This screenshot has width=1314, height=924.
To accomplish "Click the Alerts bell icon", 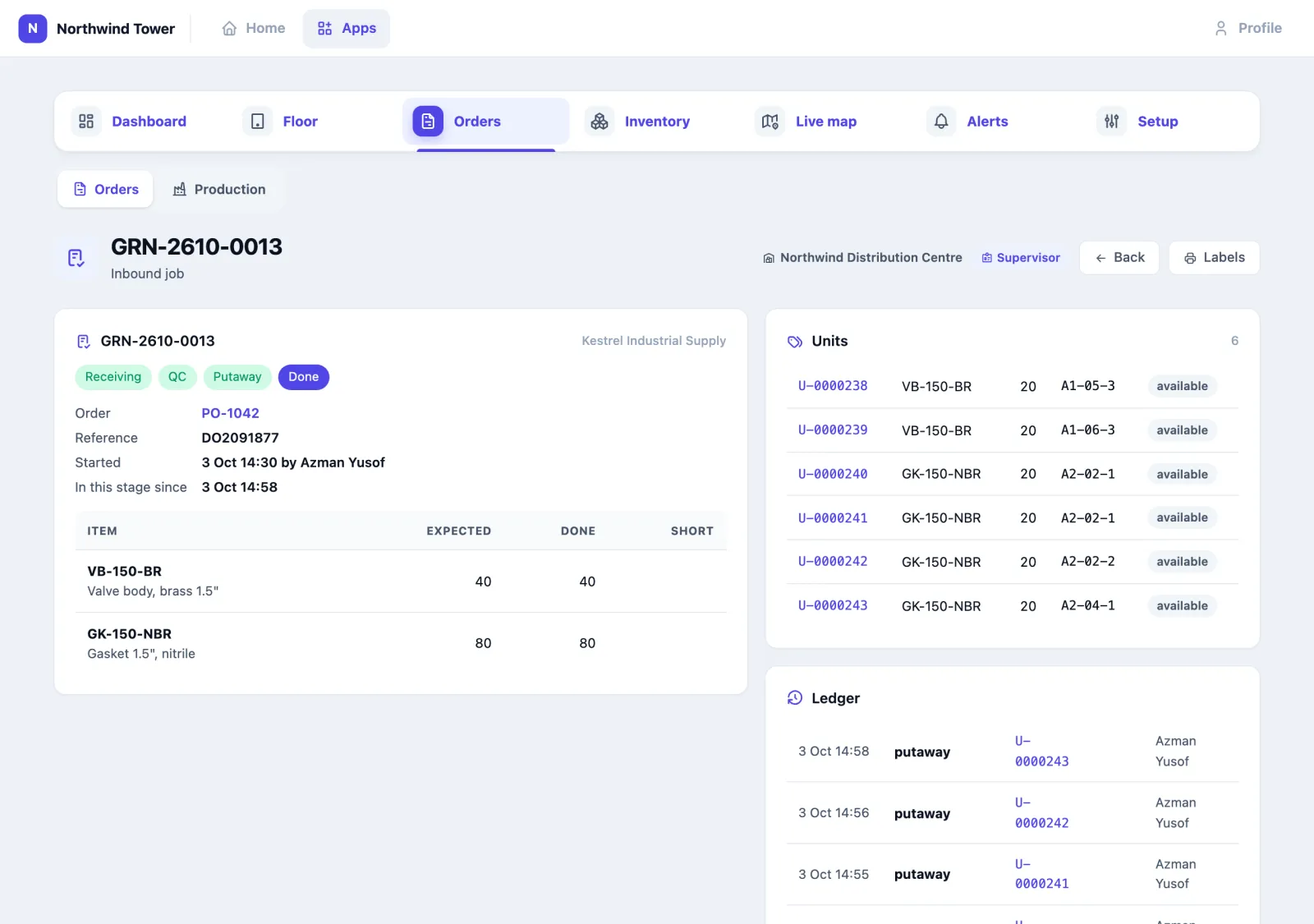I will (x=941, y=122).
